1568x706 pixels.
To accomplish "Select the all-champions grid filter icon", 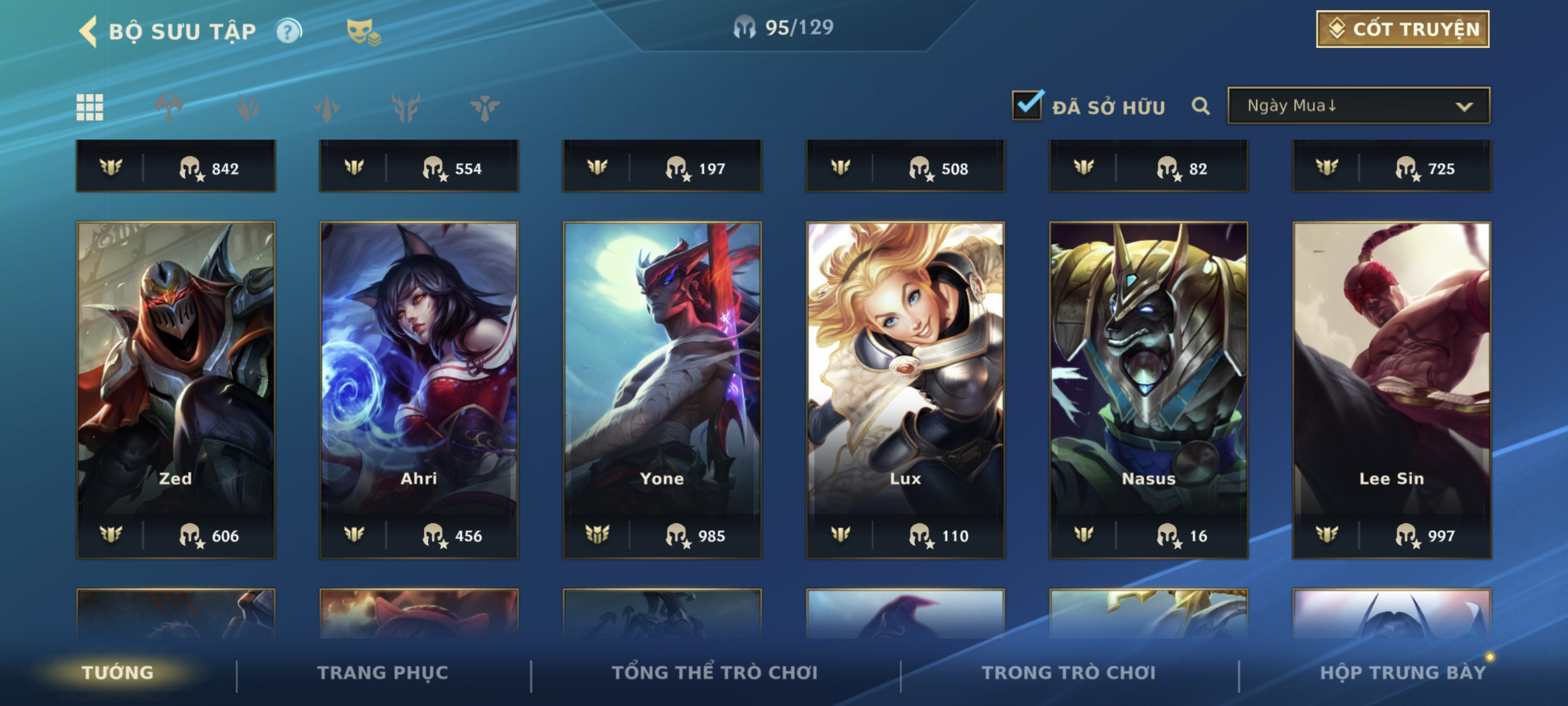I will point(90,107).
